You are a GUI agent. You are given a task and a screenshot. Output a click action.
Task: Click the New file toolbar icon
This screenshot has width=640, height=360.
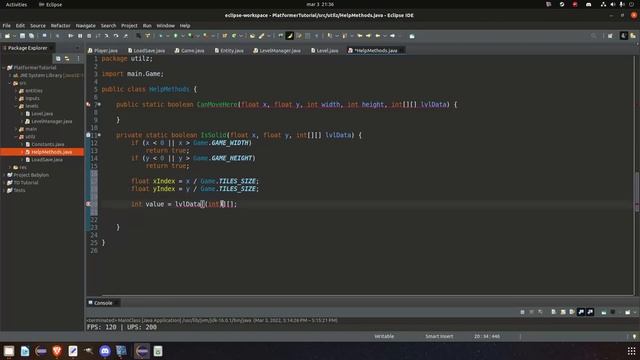(7, 36)
